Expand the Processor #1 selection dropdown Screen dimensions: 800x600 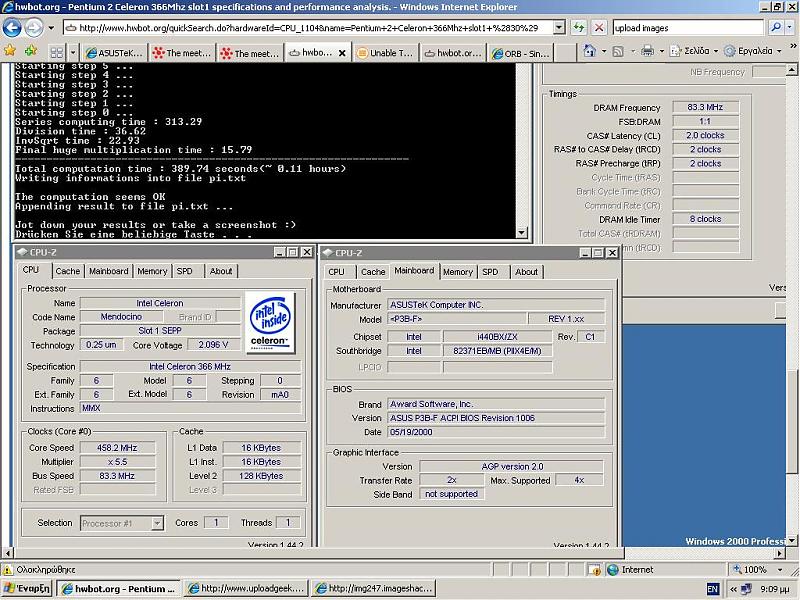157,523
